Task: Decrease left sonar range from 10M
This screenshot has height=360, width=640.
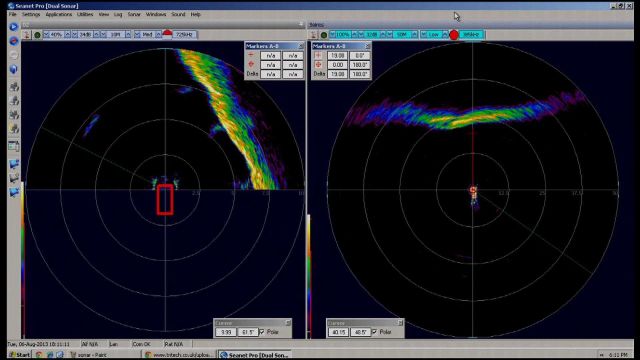Action: coord(103,35)
